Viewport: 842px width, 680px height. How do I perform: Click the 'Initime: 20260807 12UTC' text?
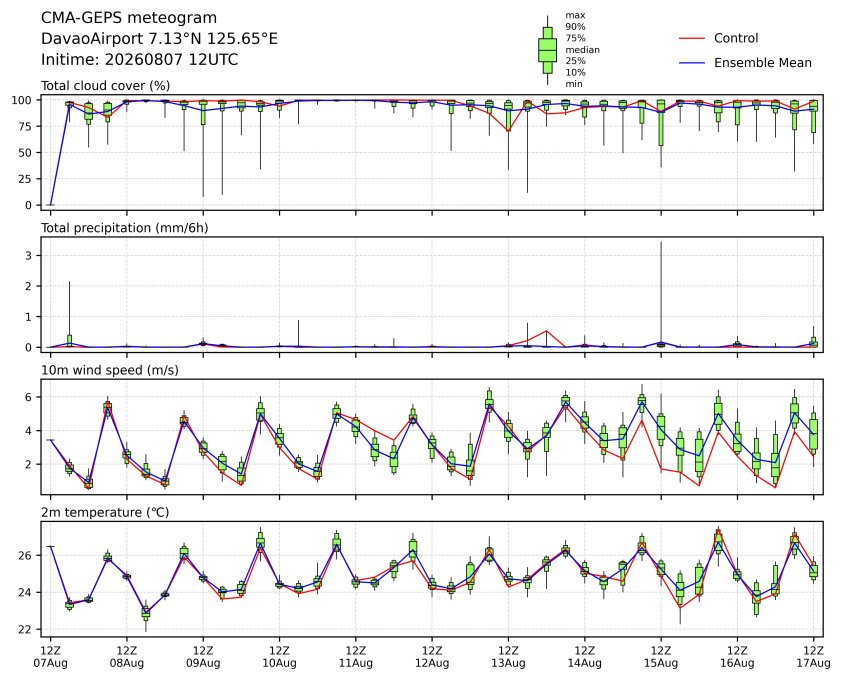(140, 59)
